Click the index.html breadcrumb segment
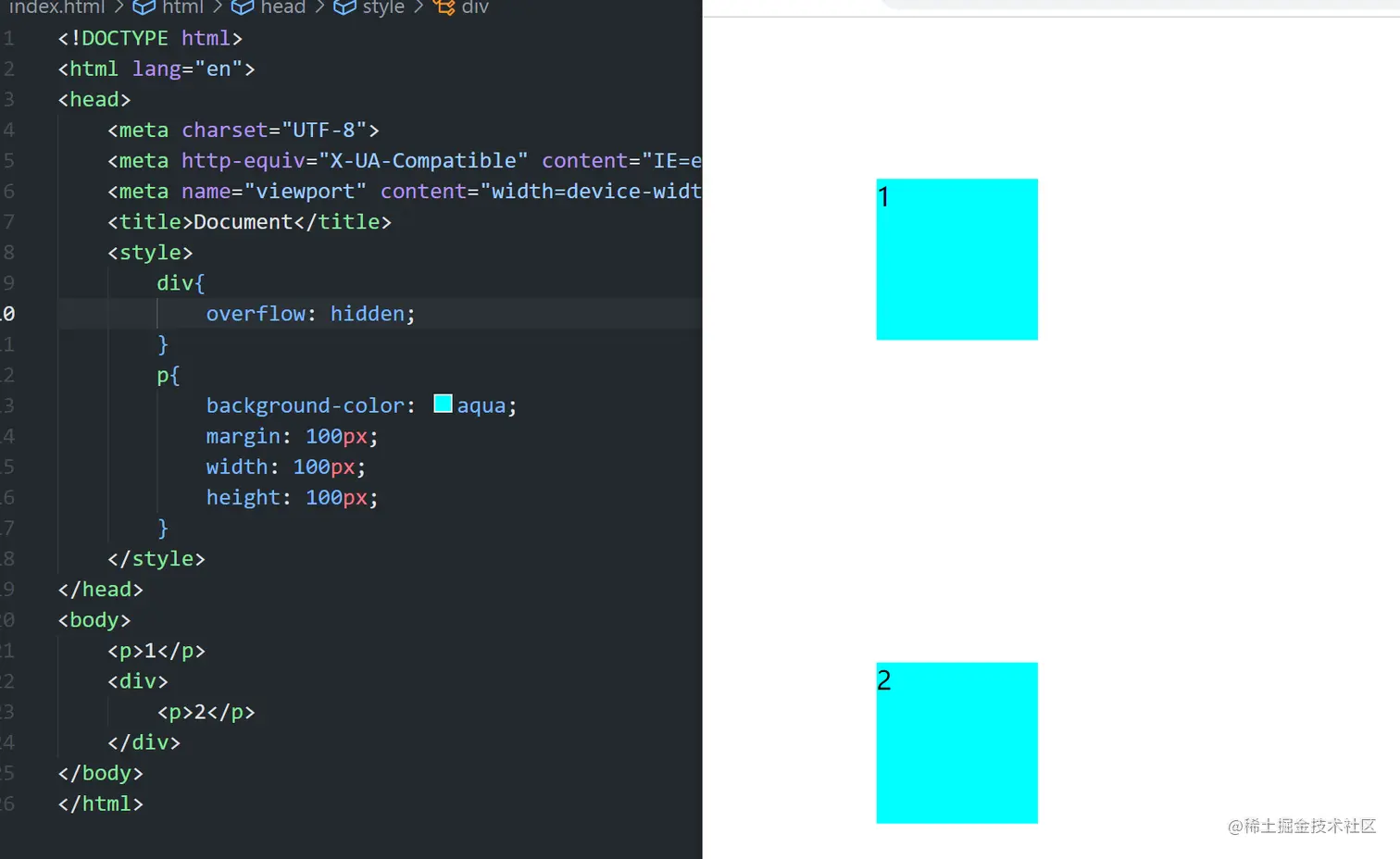Viewport: 1400px width, 859px height. click(x=56, y=7)
